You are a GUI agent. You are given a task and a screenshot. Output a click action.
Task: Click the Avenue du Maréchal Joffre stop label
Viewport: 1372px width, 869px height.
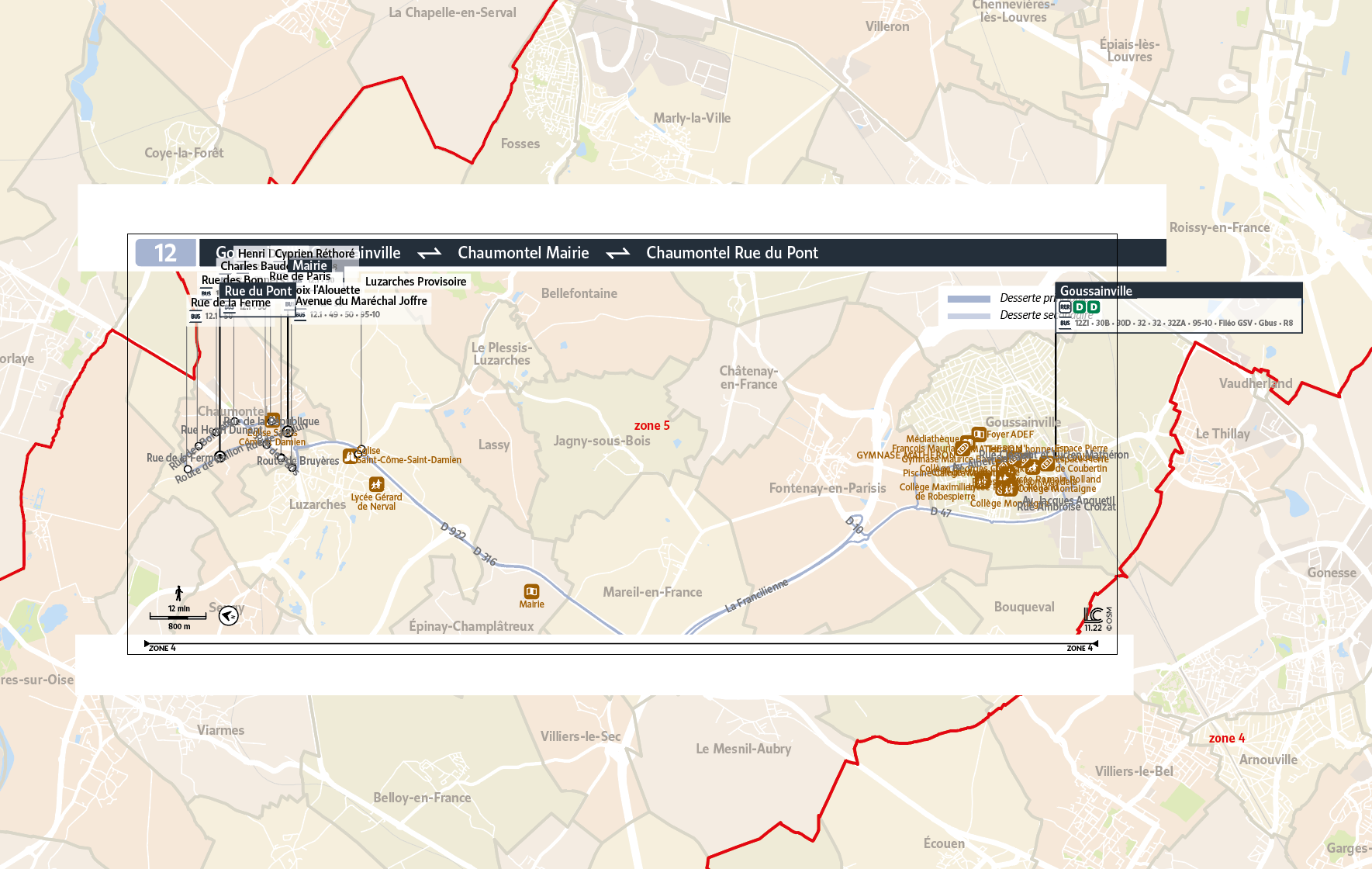pyautogui.click(x=361, y=301)
